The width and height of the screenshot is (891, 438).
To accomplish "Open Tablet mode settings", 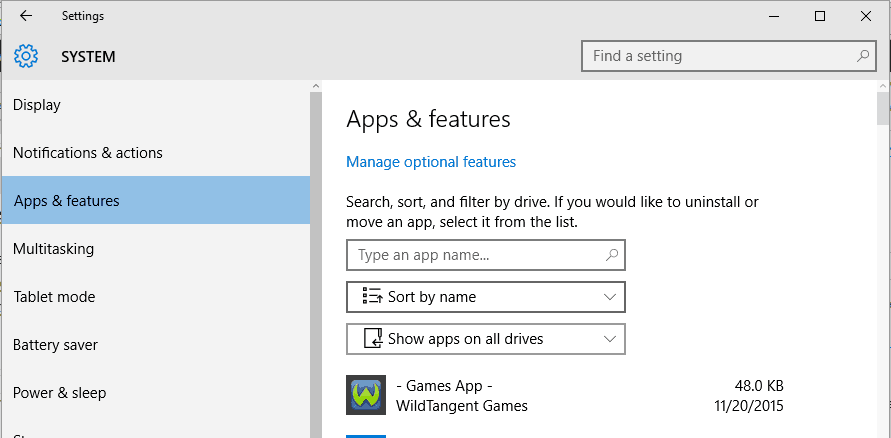I will click(x=156, y=297).
